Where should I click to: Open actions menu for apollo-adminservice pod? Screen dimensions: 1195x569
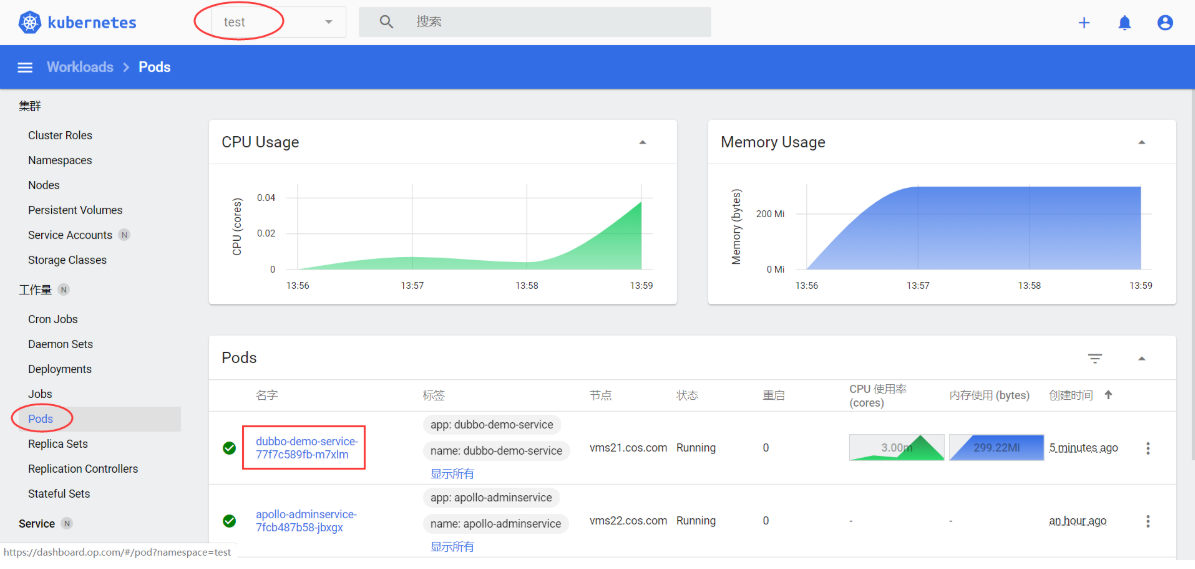point(1148,521)
